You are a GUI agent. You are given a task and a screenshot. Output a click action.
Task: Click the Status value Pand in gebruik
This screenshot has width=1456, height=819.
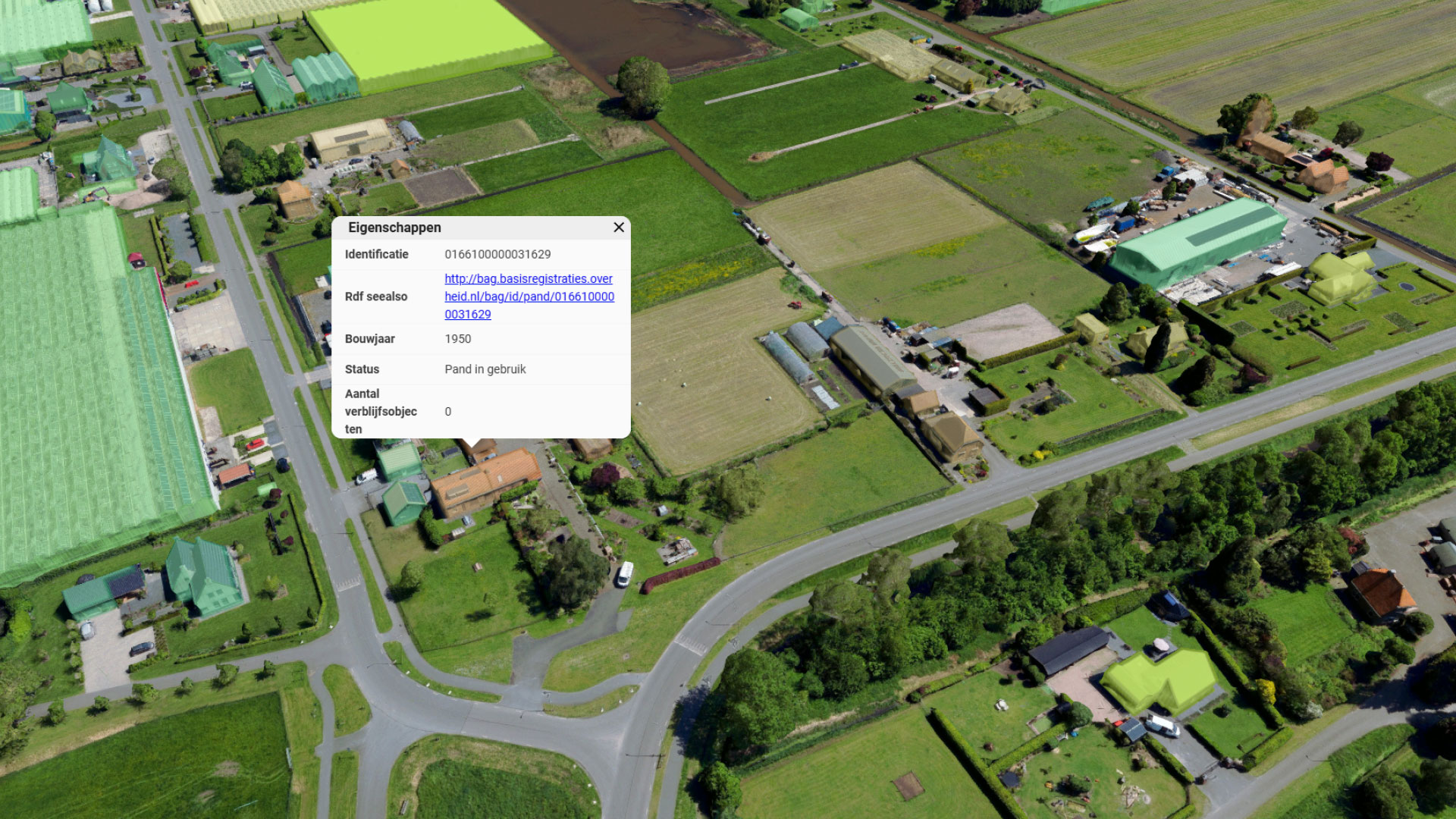485,369
